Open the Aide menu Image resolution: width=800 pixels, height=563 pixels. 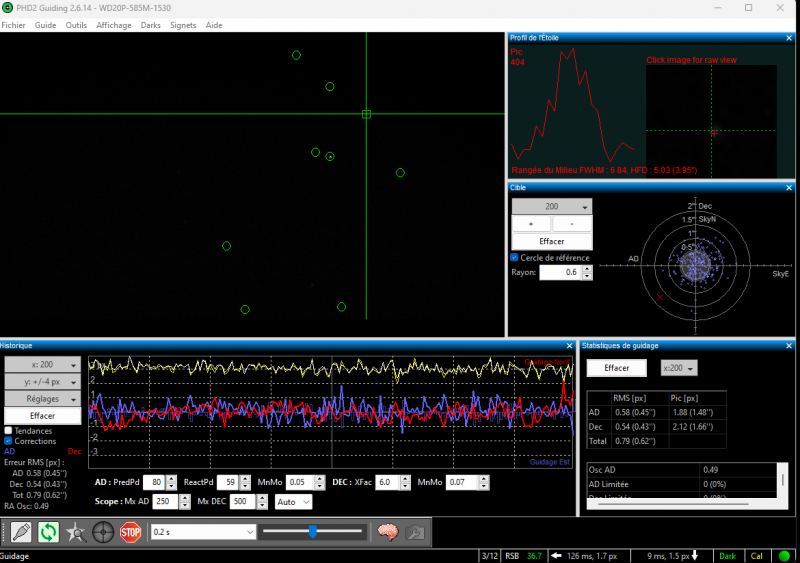214,25
